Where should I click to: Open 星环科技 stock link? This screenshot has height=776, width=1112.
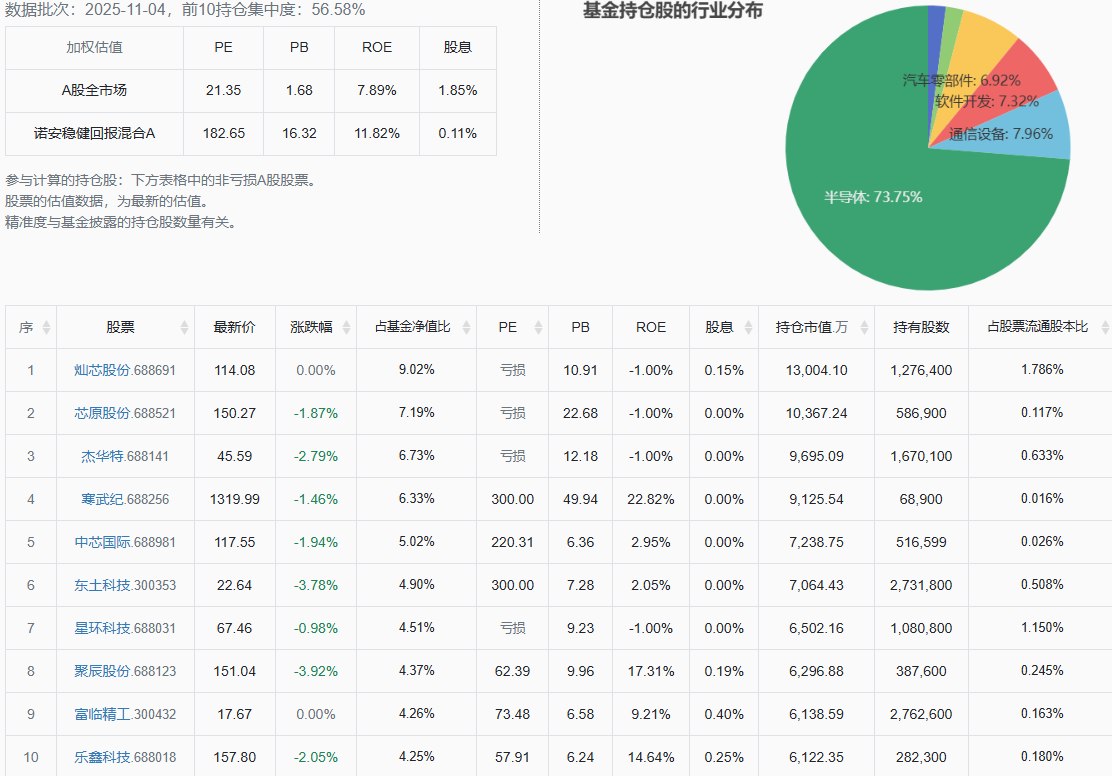tap(102, 628)
